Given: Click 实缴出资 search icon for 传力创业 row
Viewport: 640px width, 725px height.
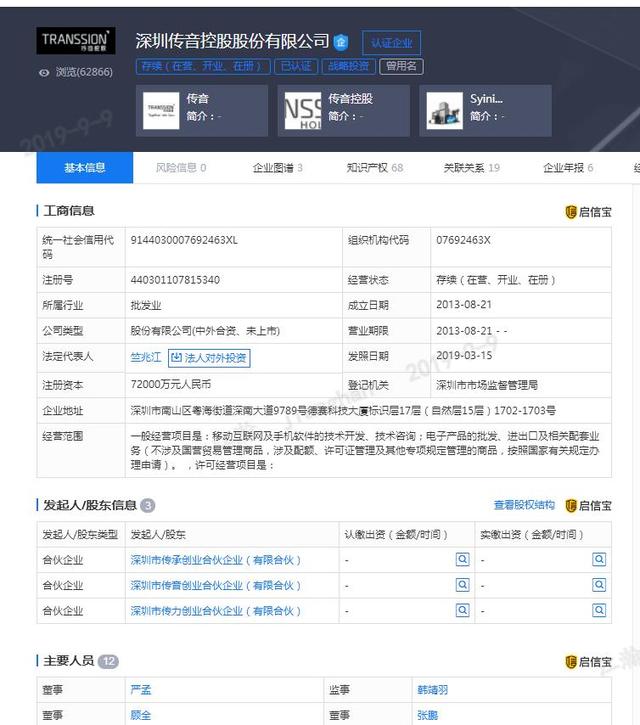Looking at the screenshot, I should (x=599, y=610).
